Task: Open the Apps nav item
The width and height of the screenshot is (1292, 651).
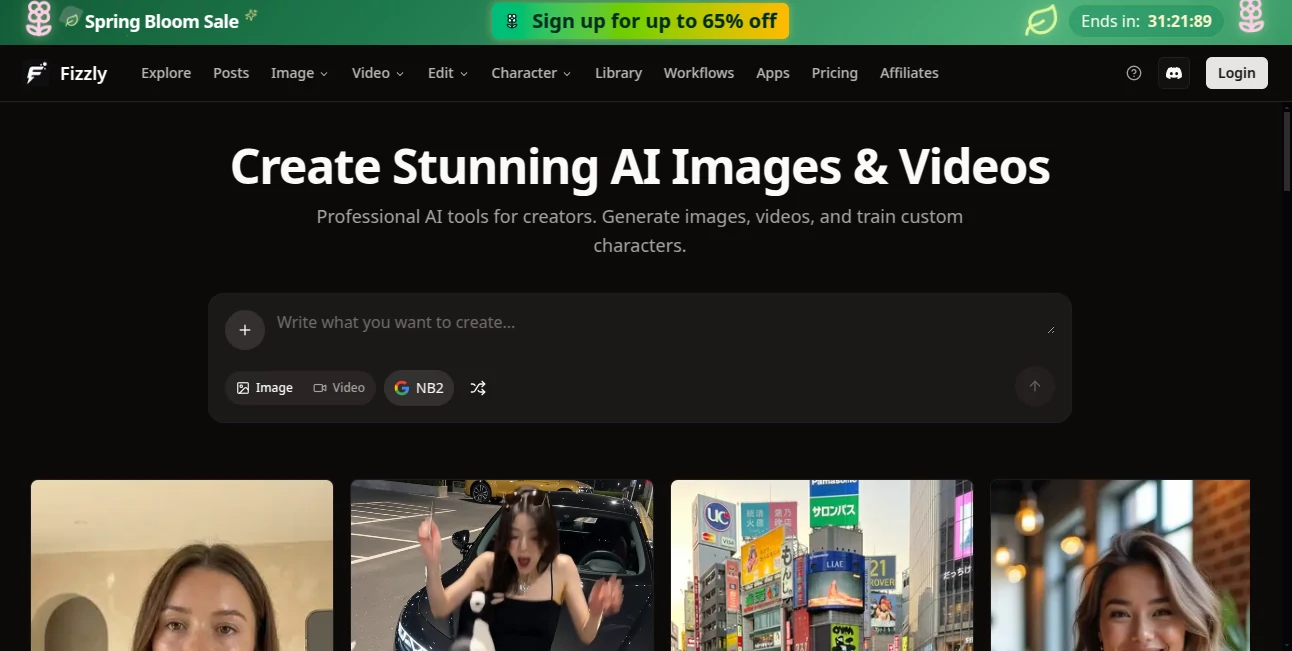Action: tap(773, 73)
